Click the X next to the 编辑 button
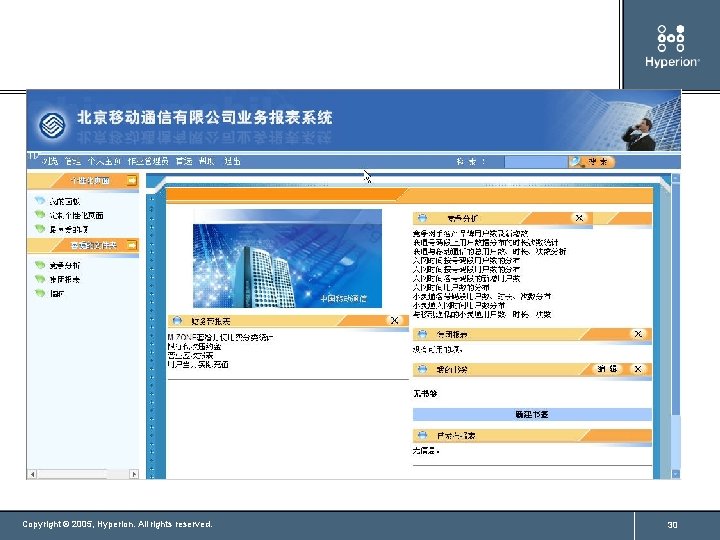 638,369
